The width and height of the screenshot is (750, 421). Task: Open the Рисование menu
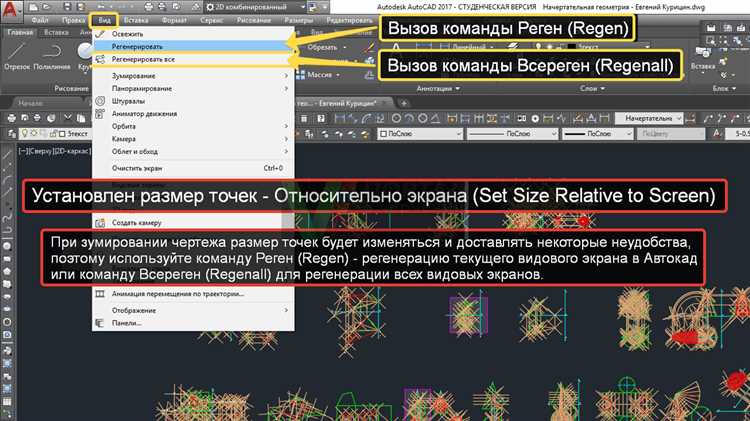click(x=254, y=21)
